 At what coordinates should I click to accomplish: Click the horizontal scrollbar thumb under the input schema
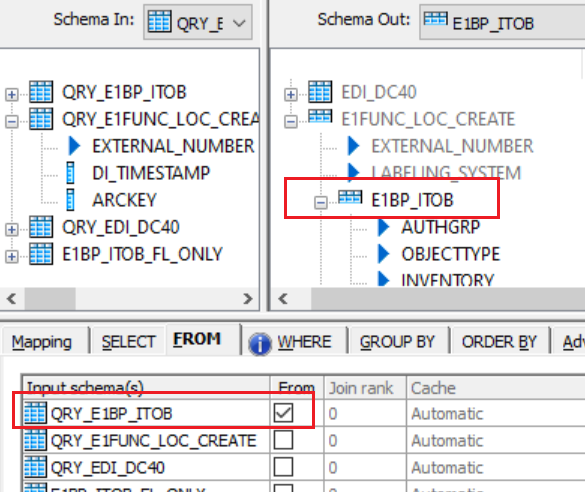pyautogui.click(x=50, y=298)
